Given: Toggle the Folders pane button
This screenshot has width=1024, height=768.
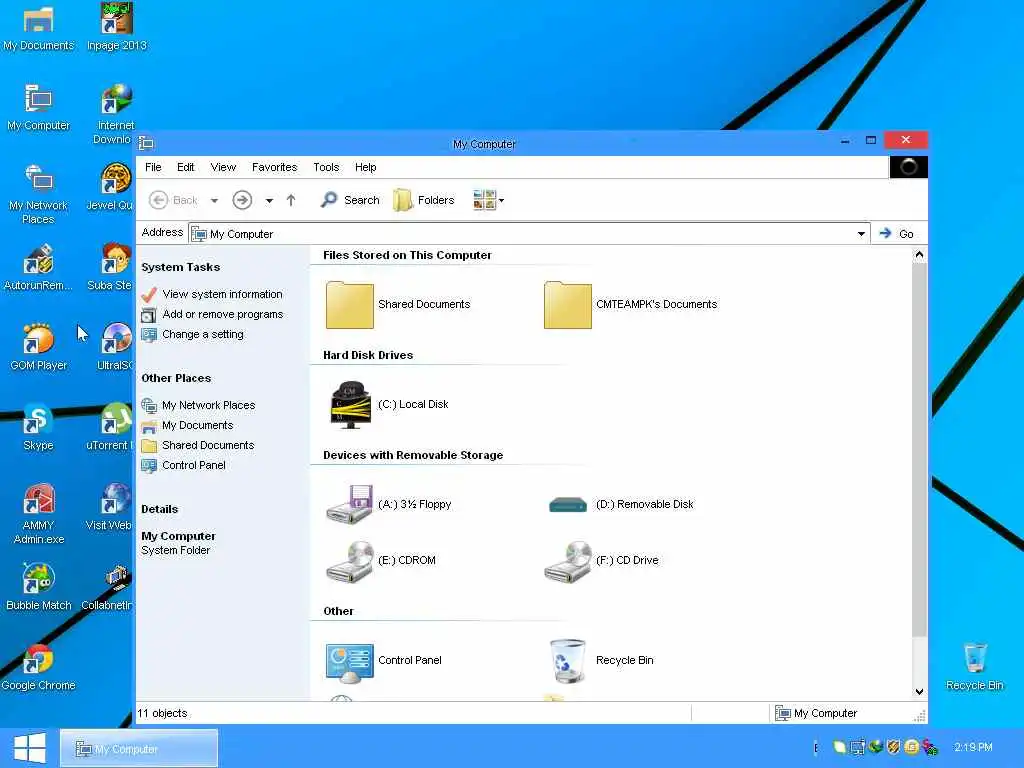Looking at the screenshot, I should [x=424, y=200].
